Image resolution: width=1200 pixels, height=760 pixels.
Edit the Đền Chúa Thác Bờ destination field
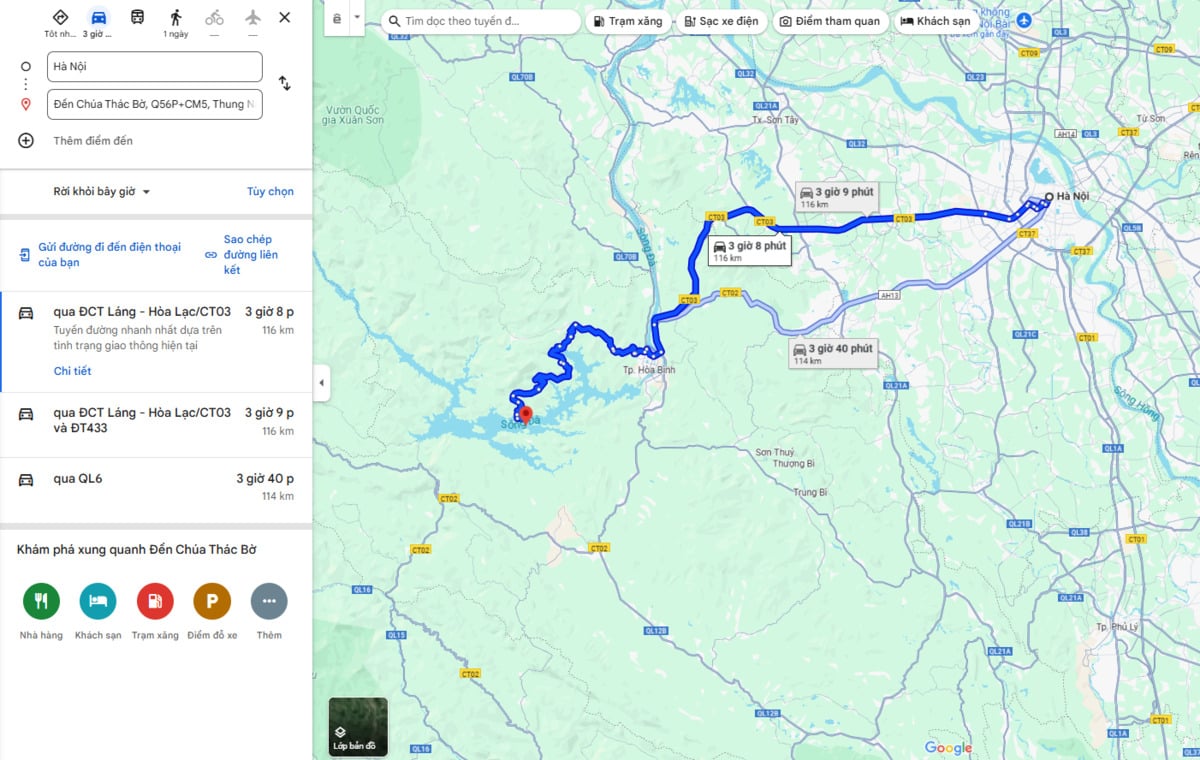(155, 104)
